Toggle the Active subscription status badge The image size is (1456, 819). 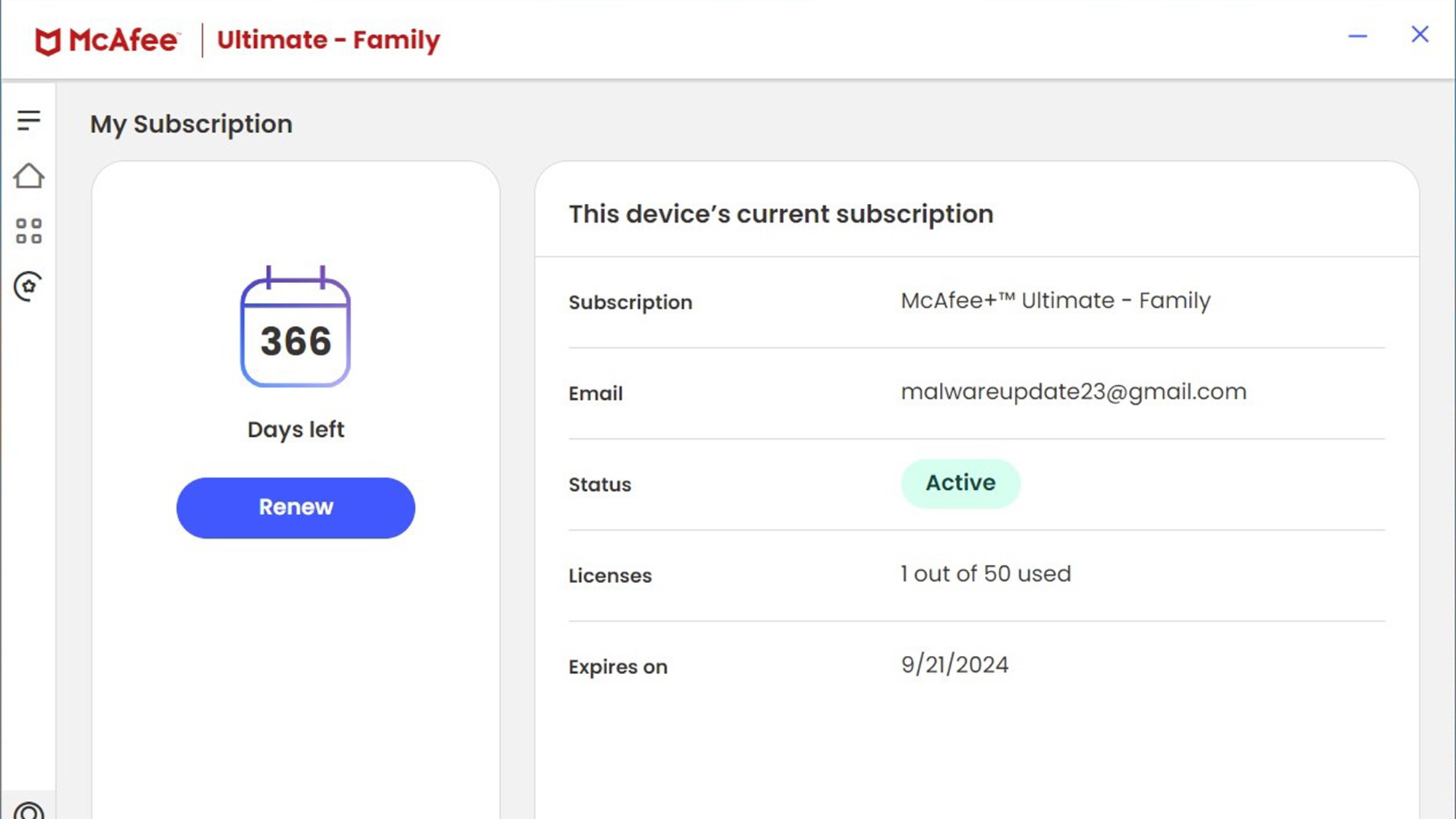point(960,483)
